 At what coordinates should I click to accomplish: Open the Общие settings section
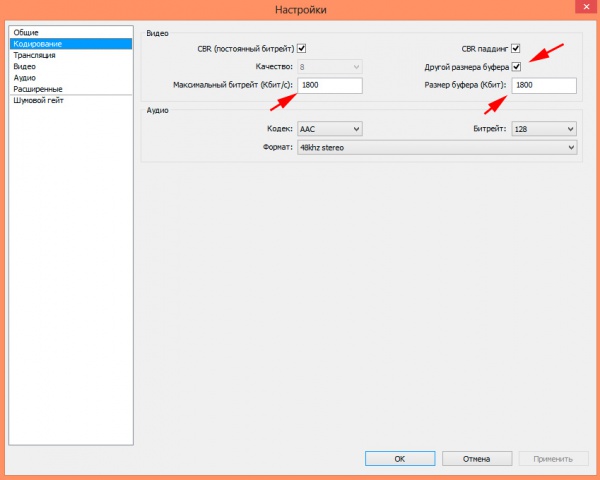(x=27, y=33)
